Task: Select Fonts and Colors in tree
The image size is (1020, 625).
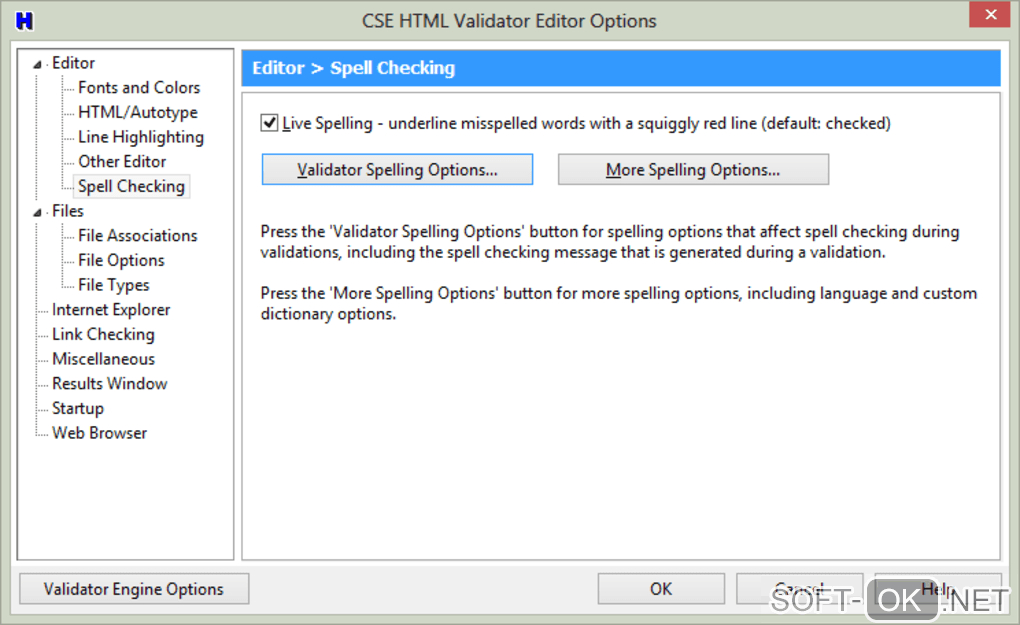Action: (139, 88)
